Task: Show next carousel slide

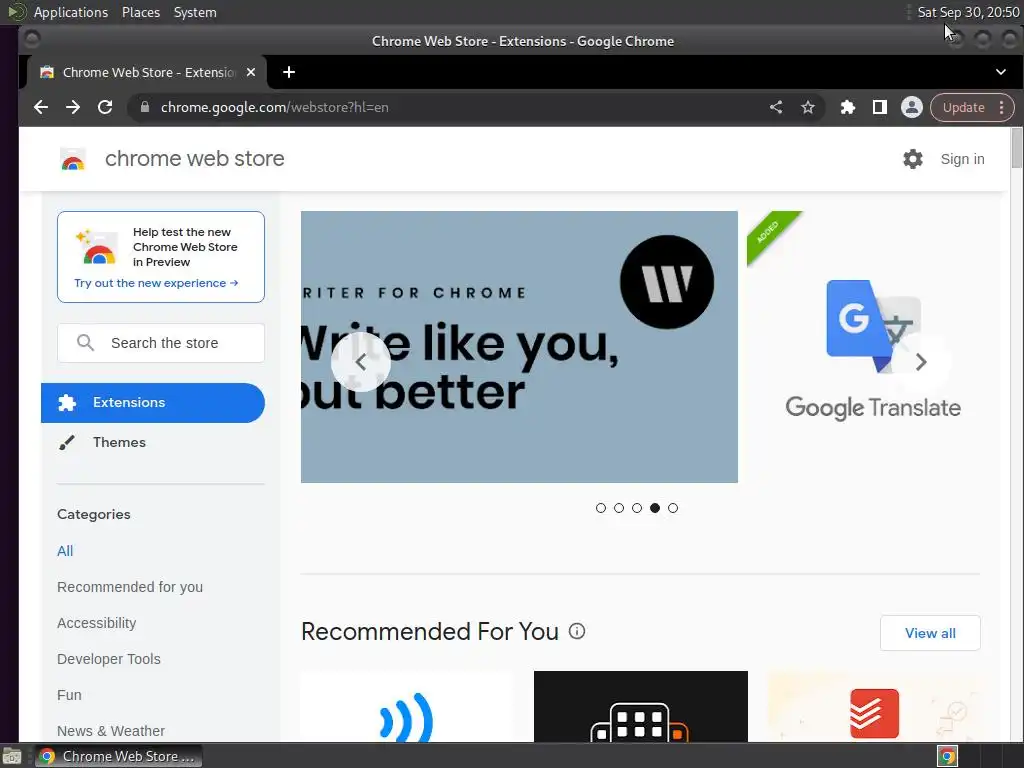Action: click(x=921, y=362)
